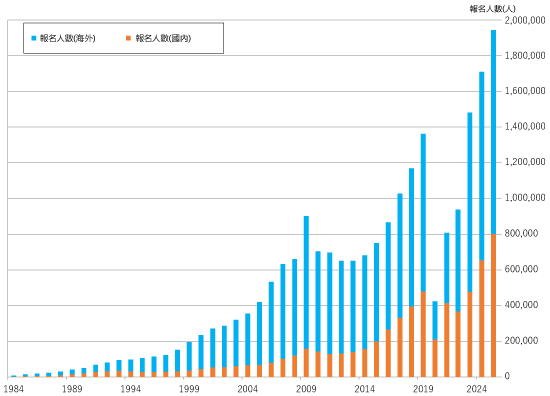Click the 2024 x-axis label
Image resolution: width=550 pixels, height=396 pixels.
(476, 389)
